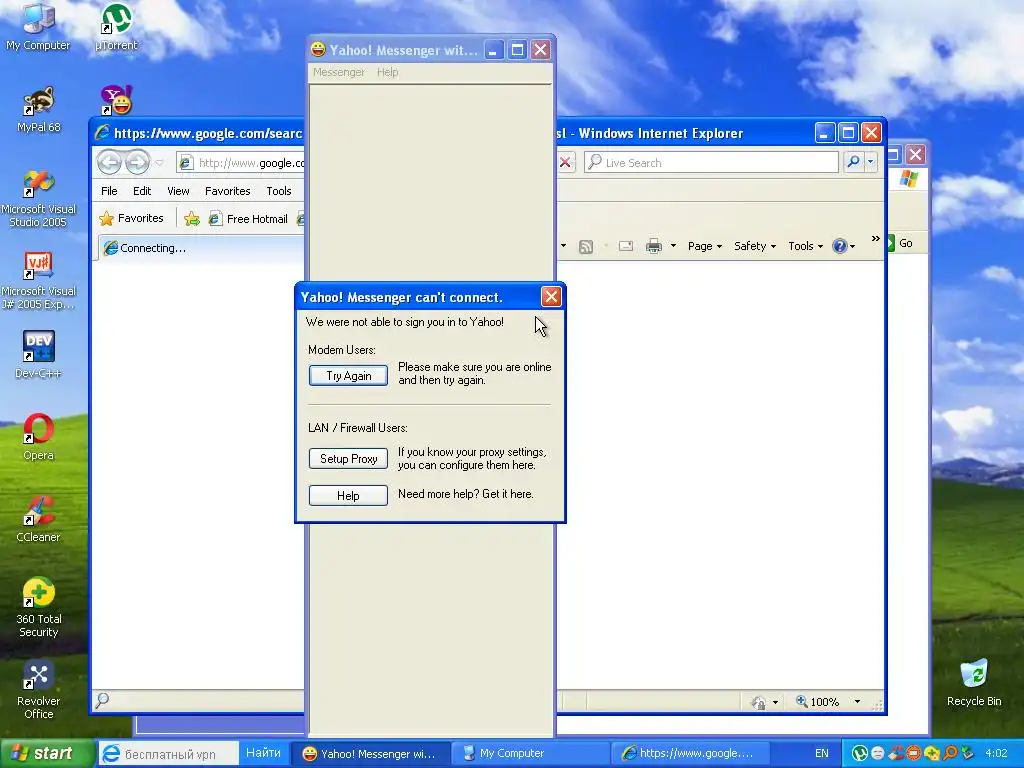
Task: Click the IE Forward navigation arrow
Action: coord(137,162)
